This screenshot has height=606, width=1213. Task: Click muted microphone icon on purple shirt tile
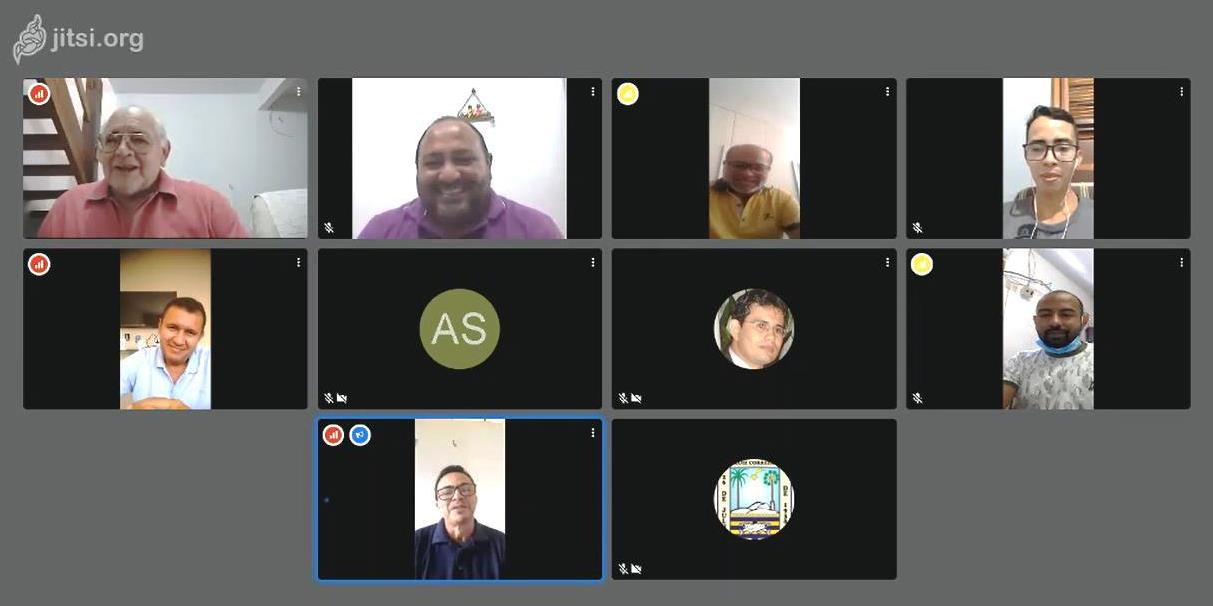(329, 228)
